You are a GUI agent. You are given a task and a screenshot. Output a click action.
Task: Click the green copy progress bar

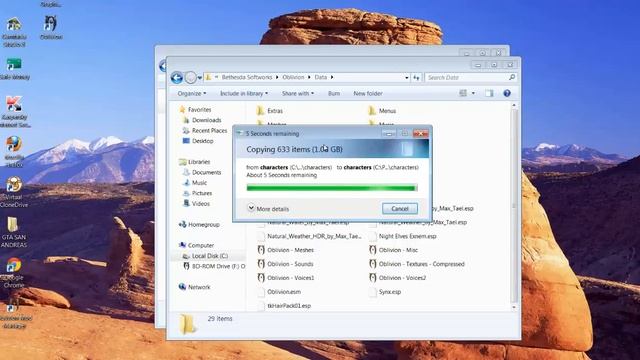[x=332, y=188]
